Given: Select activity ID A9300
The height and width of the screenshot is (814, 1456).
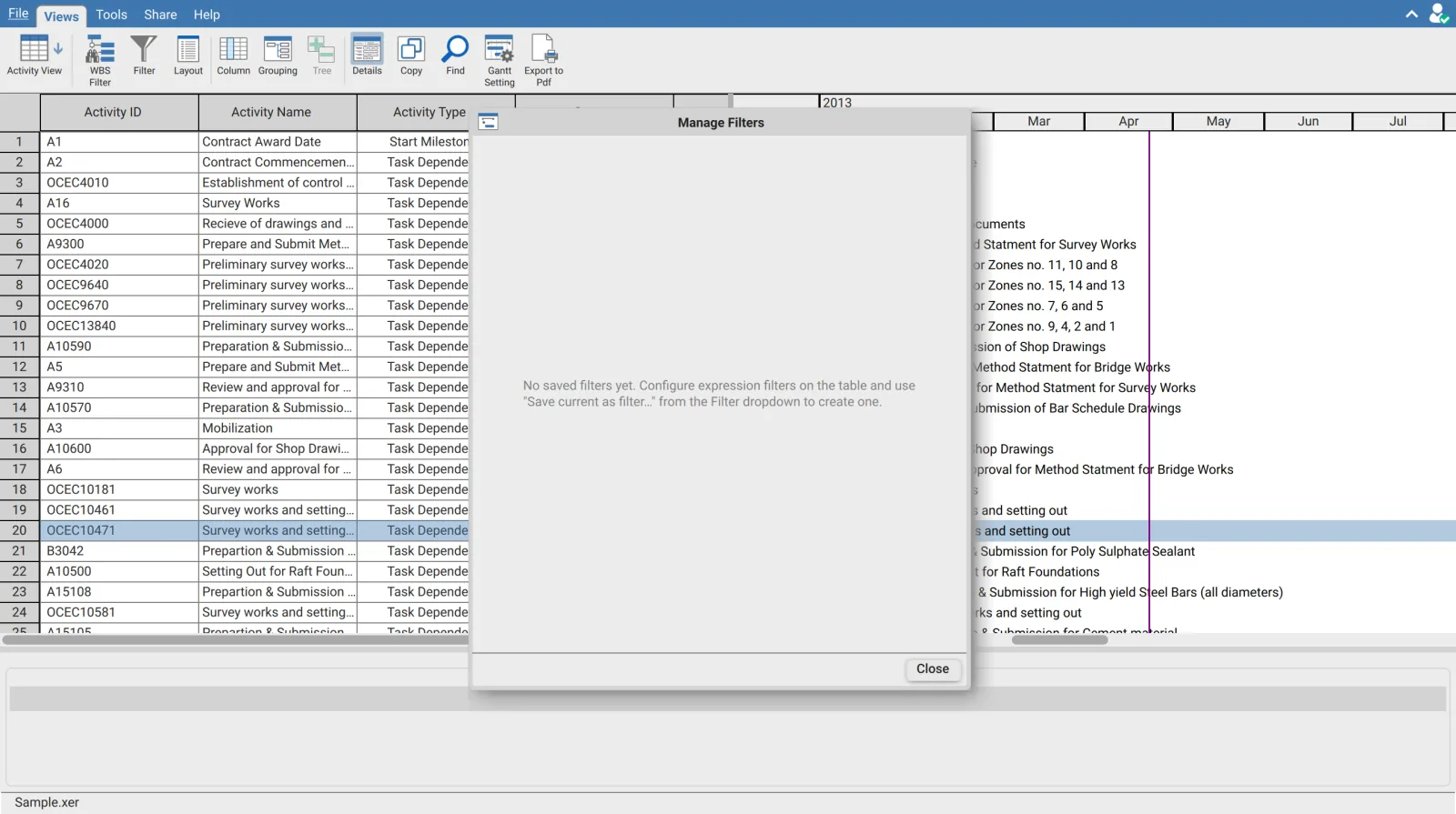Looking at the screenshot, I should click(119, 244).
